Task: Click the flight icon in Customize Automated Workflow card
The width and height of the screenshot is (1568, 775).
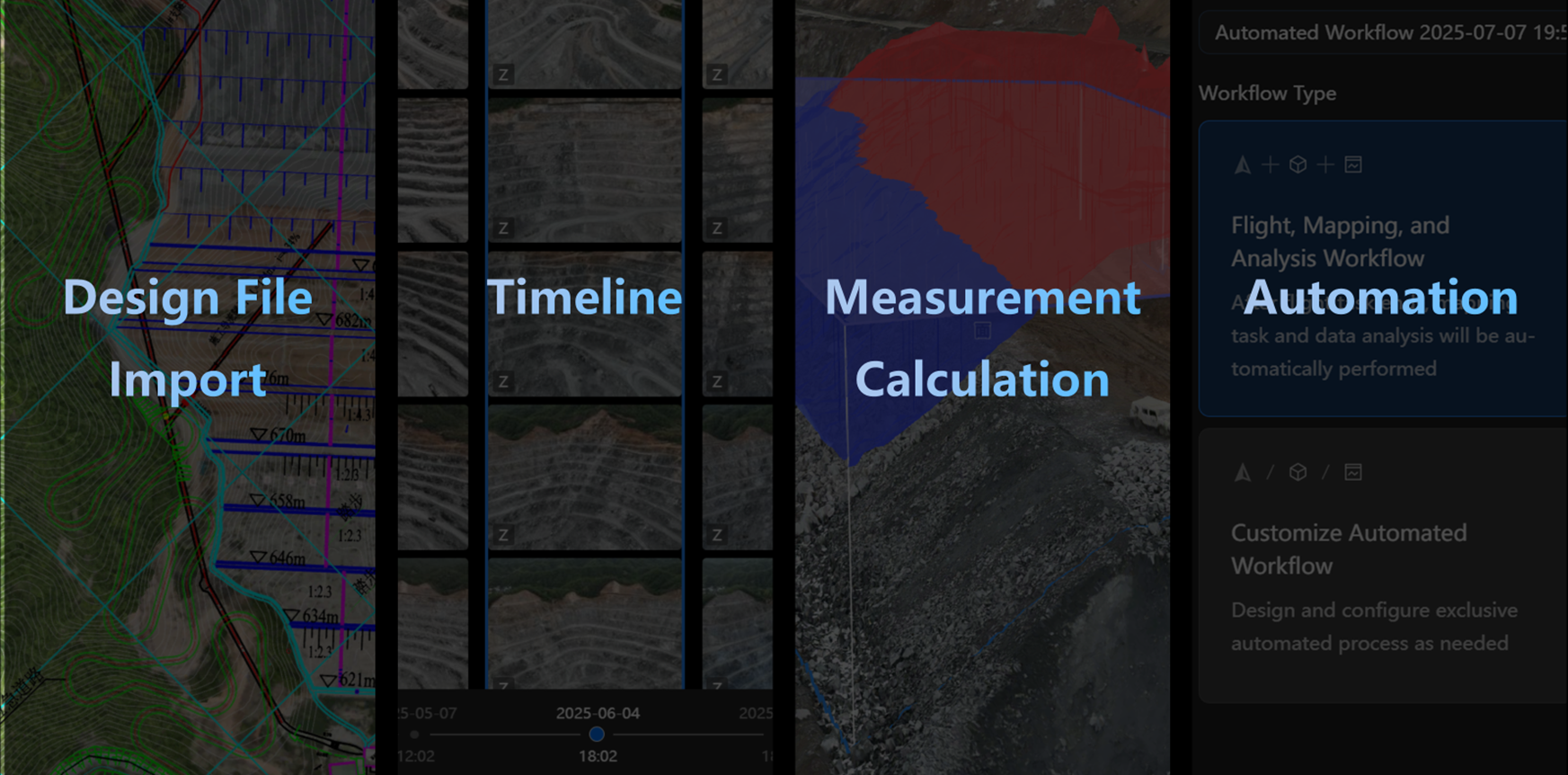Action: point(1242,473)
